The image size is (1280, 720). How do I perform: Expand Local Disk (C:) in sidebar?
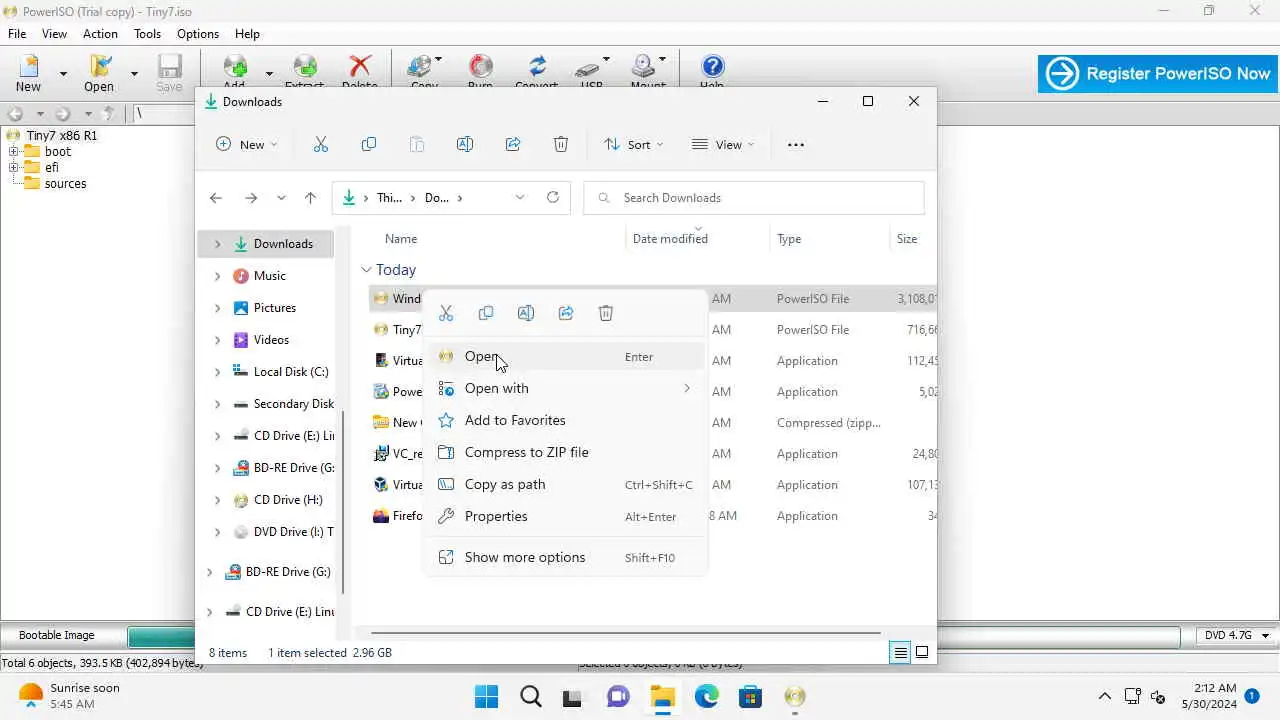coord(217,372)
